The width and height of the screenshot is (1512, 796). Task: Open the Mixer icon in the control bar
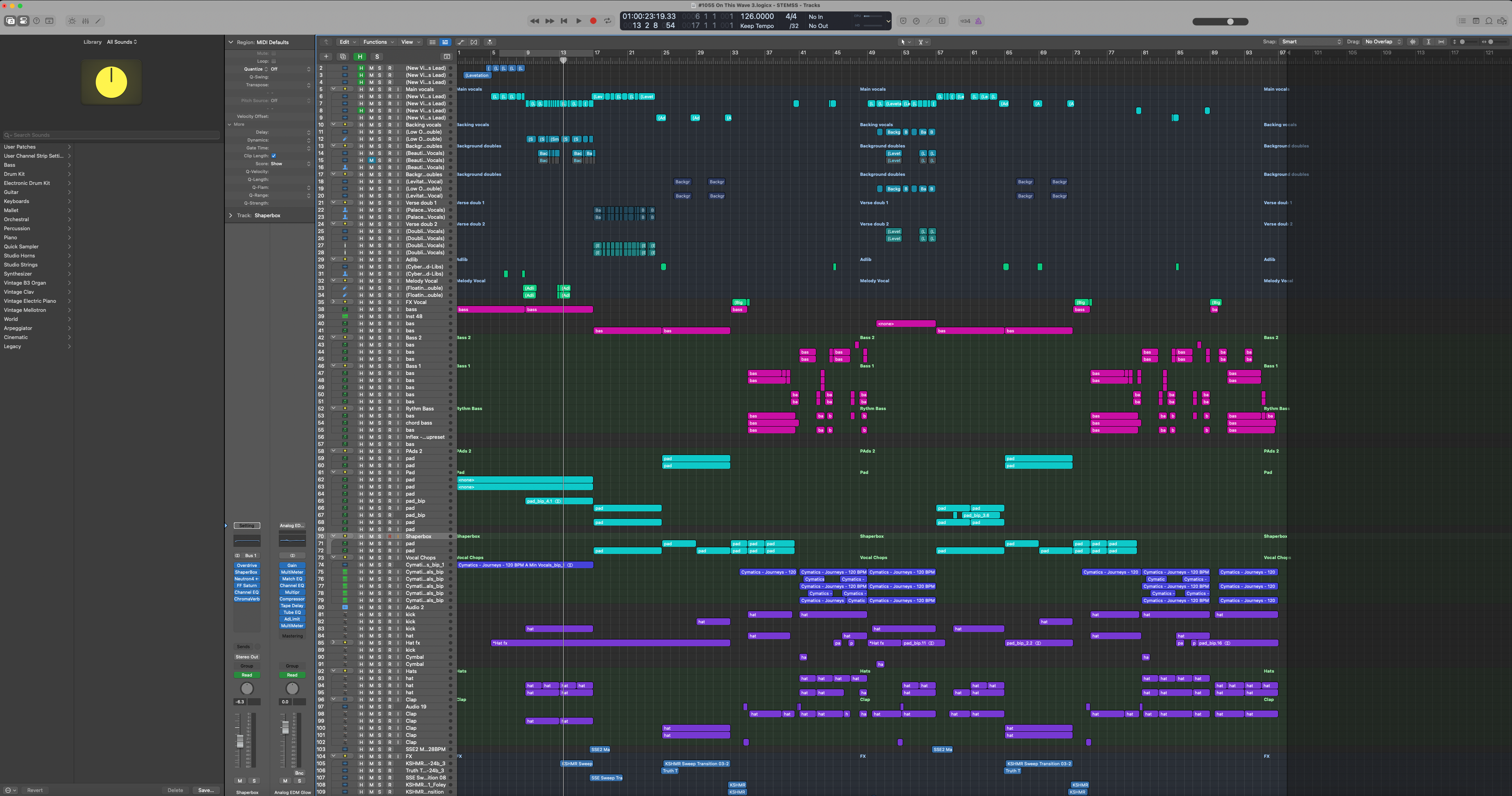(85, 21)
